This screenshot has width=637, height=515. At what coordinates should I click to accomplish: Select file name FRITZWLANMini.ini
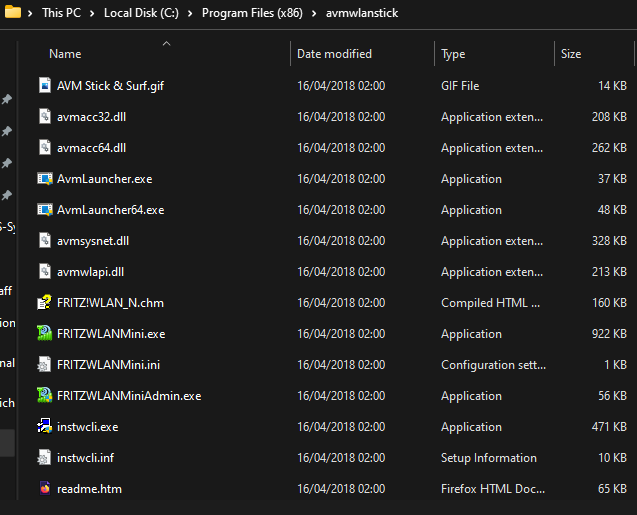pyautogui.click(x=108, y=365)
